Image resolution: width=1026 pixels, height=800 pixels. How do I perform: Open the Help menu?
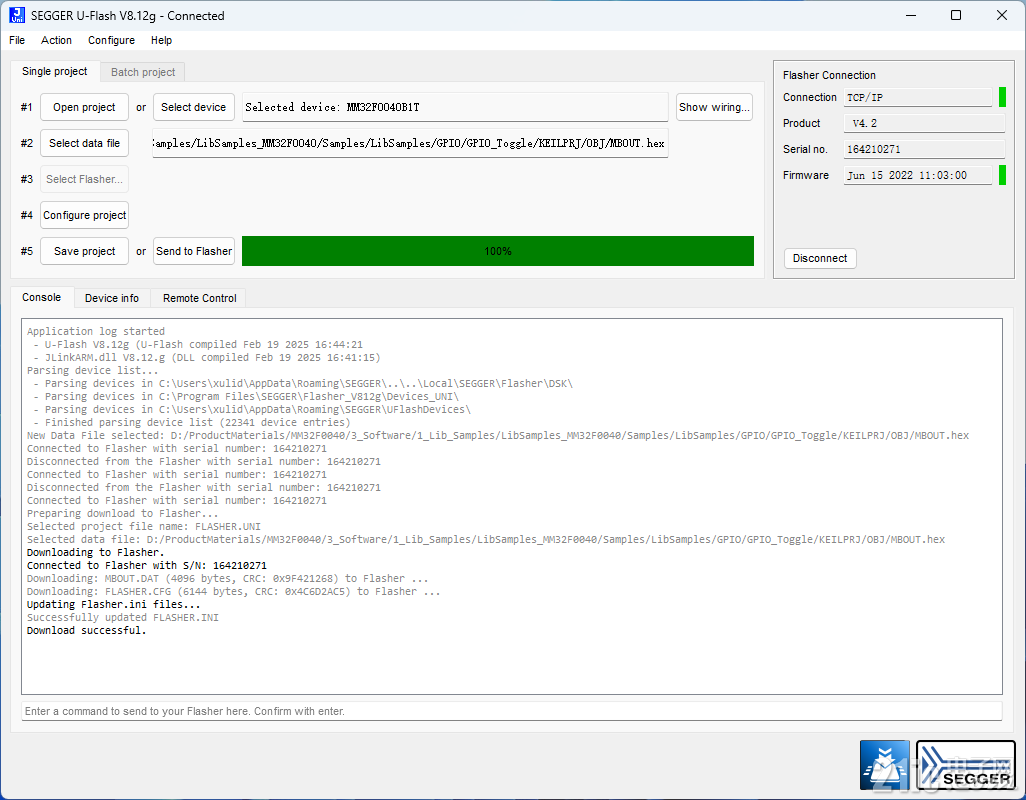161,40
